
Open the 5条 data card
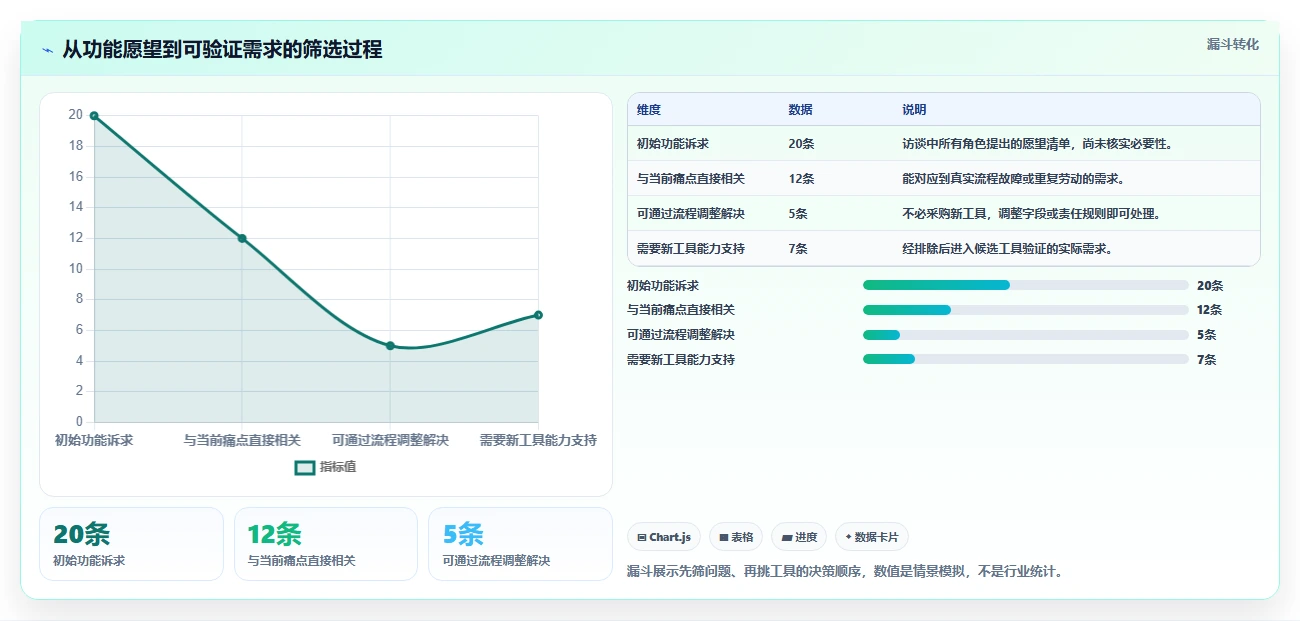520,544
